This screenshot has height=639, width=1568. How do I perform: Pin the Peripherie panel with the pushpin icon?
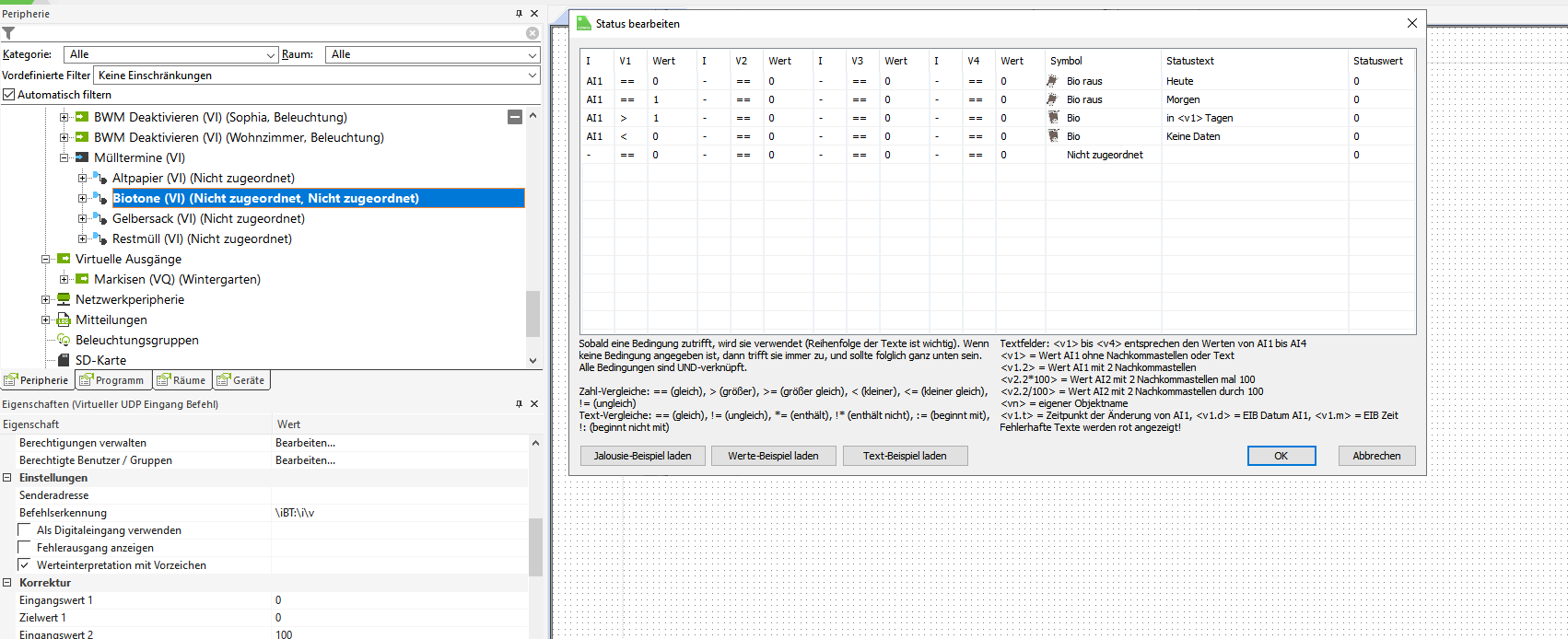pos(519,14)
